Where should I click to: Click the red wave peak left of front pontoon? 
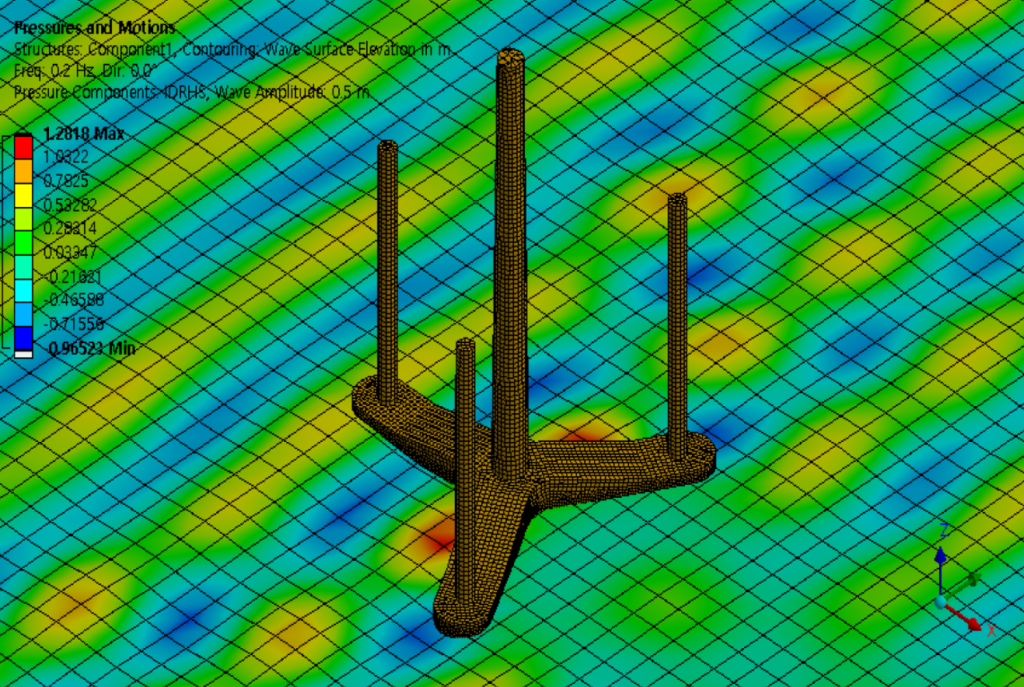[x=438, y=540]
